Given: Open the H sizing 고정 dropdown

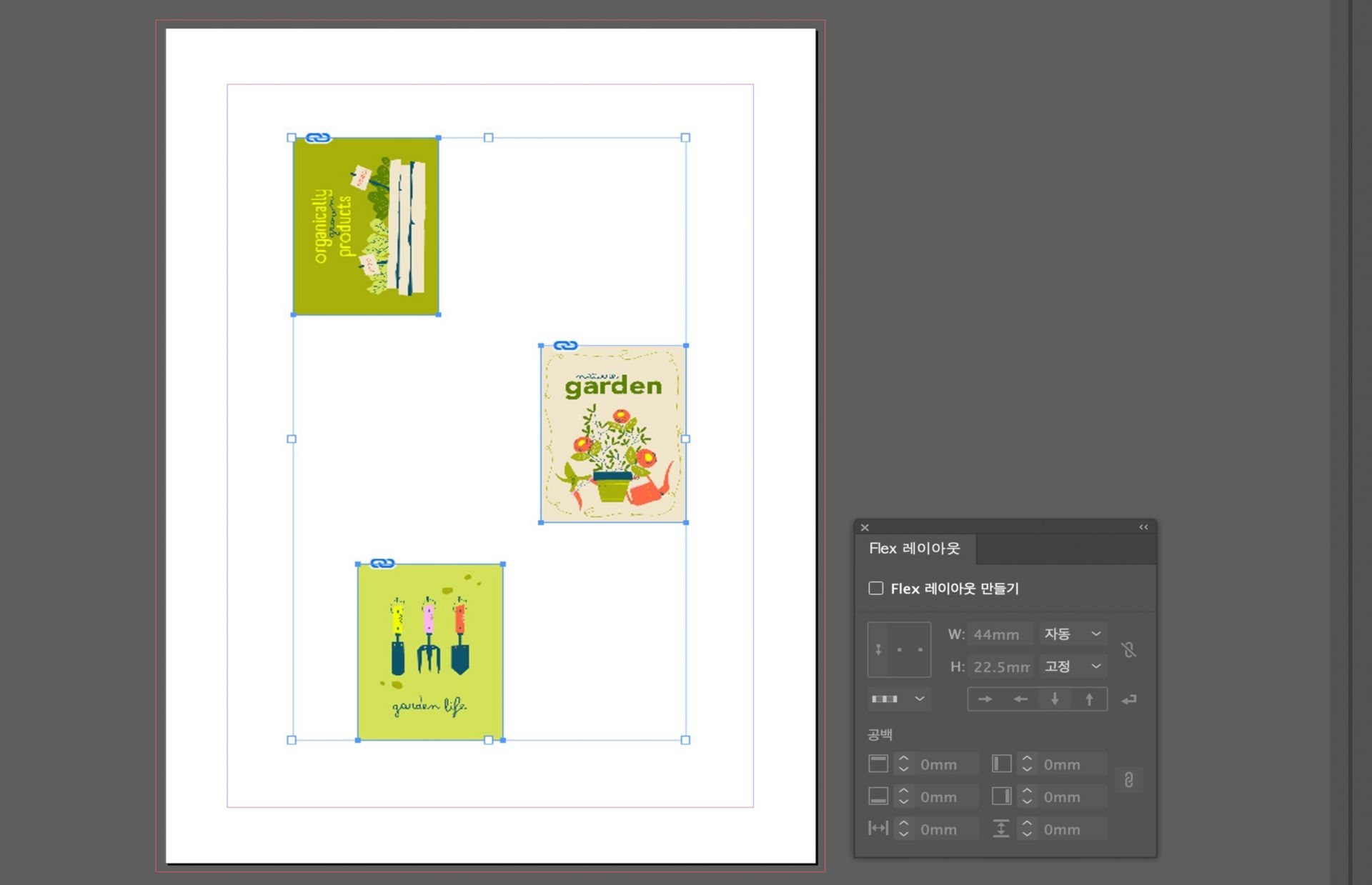Looking at the screenshot, I should pyautogui.click(x=1073, y=666).
